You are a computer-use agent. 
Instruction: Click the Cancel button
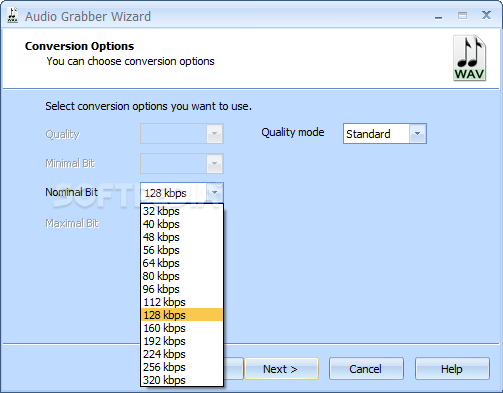click(x=366, y=369)
